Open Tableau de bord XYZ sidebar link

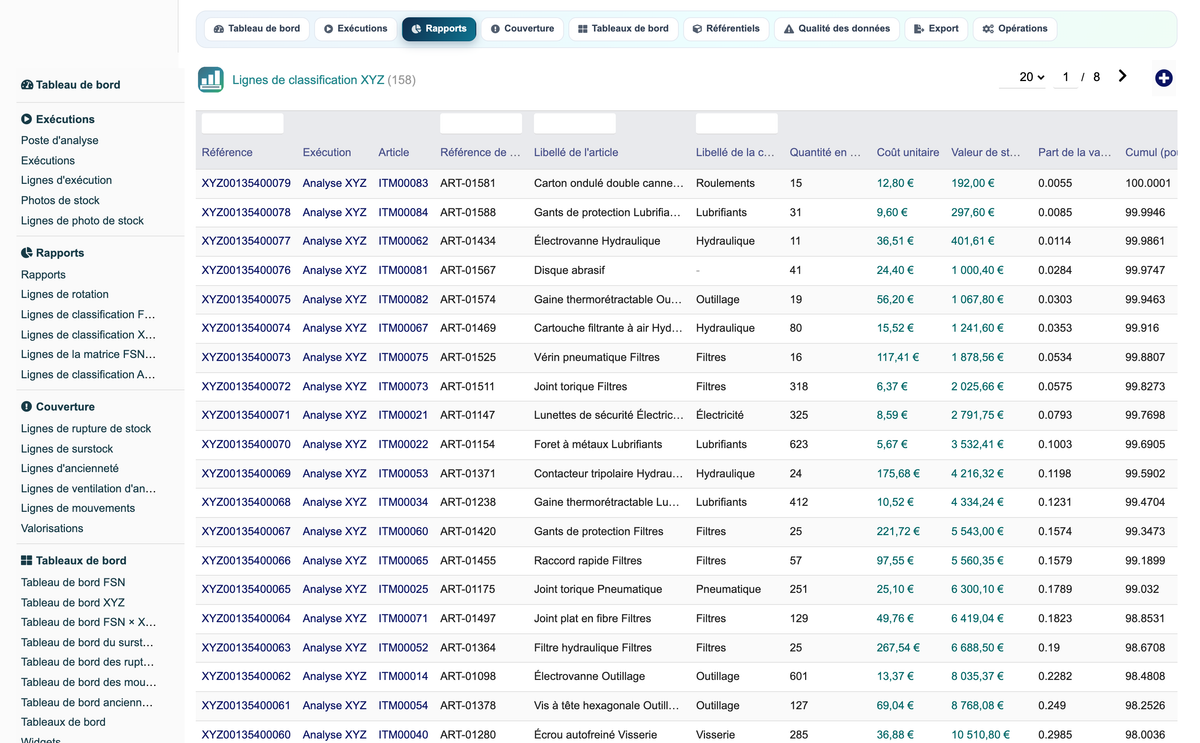click(73, 602)
